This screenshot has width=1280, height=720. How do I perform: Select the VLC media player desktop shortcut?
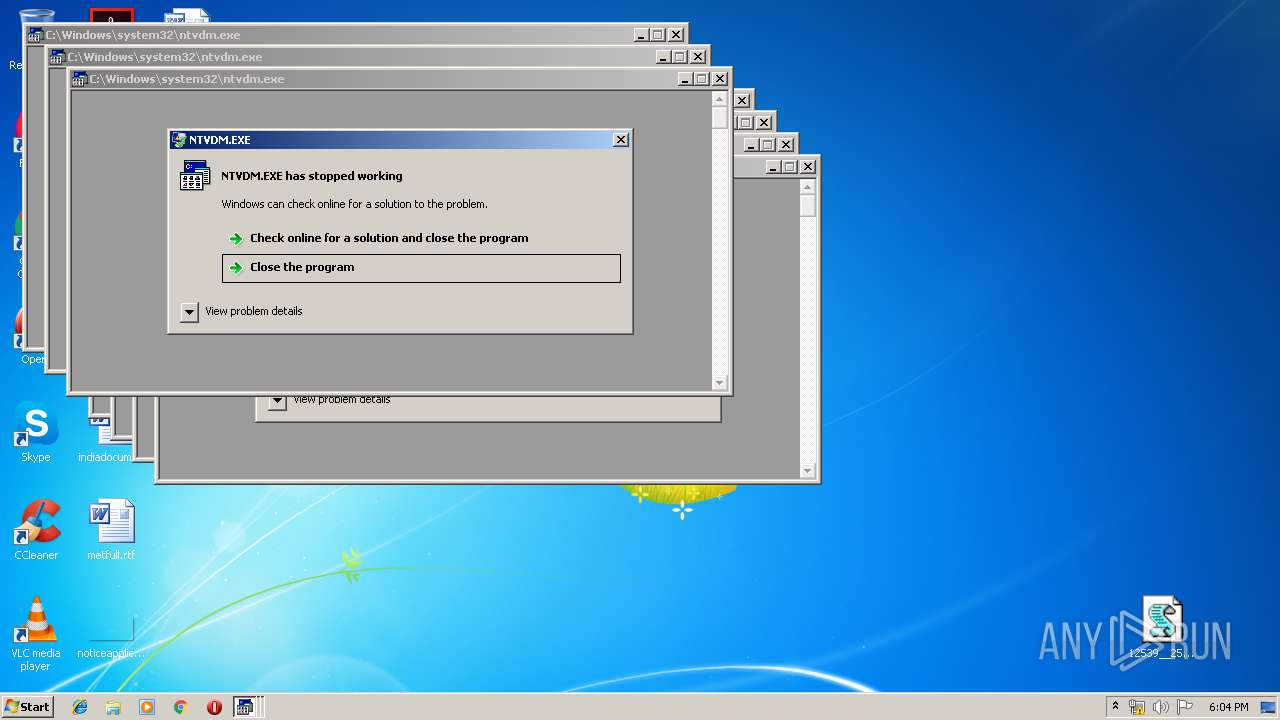[x=36, y=634]
